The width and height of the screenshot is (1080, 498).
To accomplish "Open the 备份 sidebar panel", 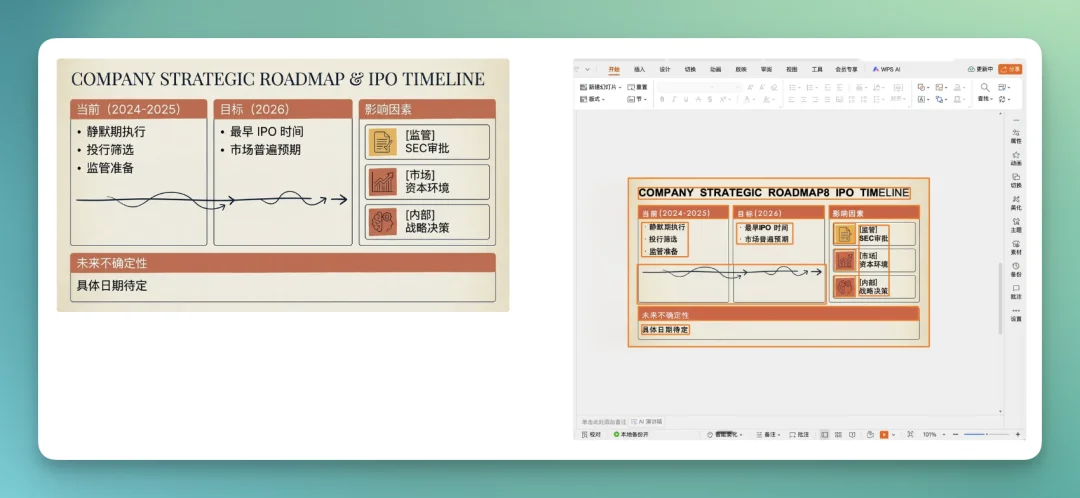I will [1016, 269].
